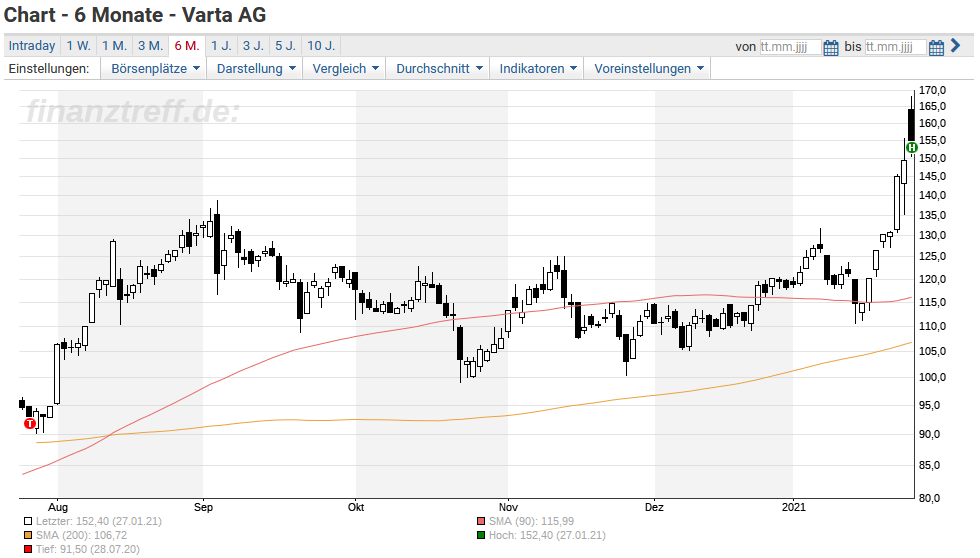Select the 1 J. timeframe tab
The width and height of the screenshot is (980, 558).
coord(221,46)
